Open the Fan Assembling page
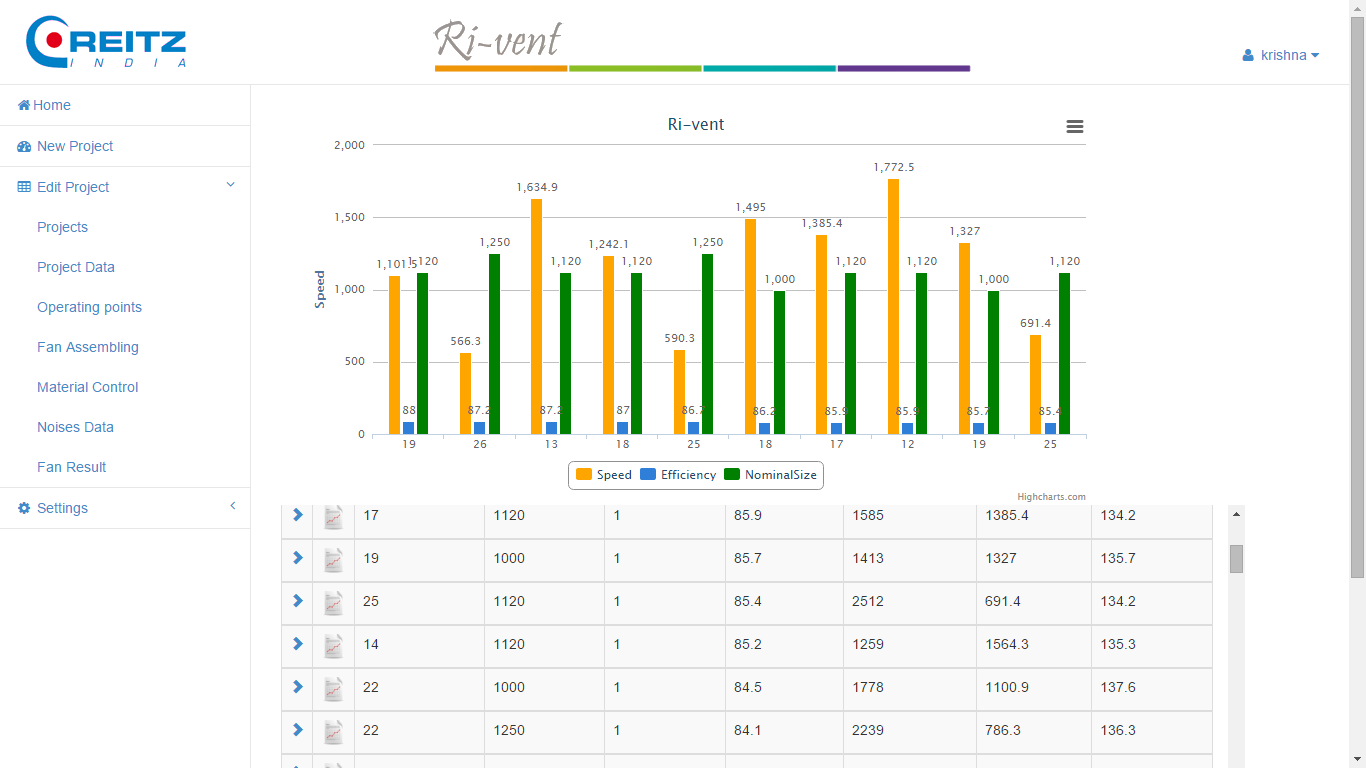This screenshot has width=1366, height=768. point(88,347)
